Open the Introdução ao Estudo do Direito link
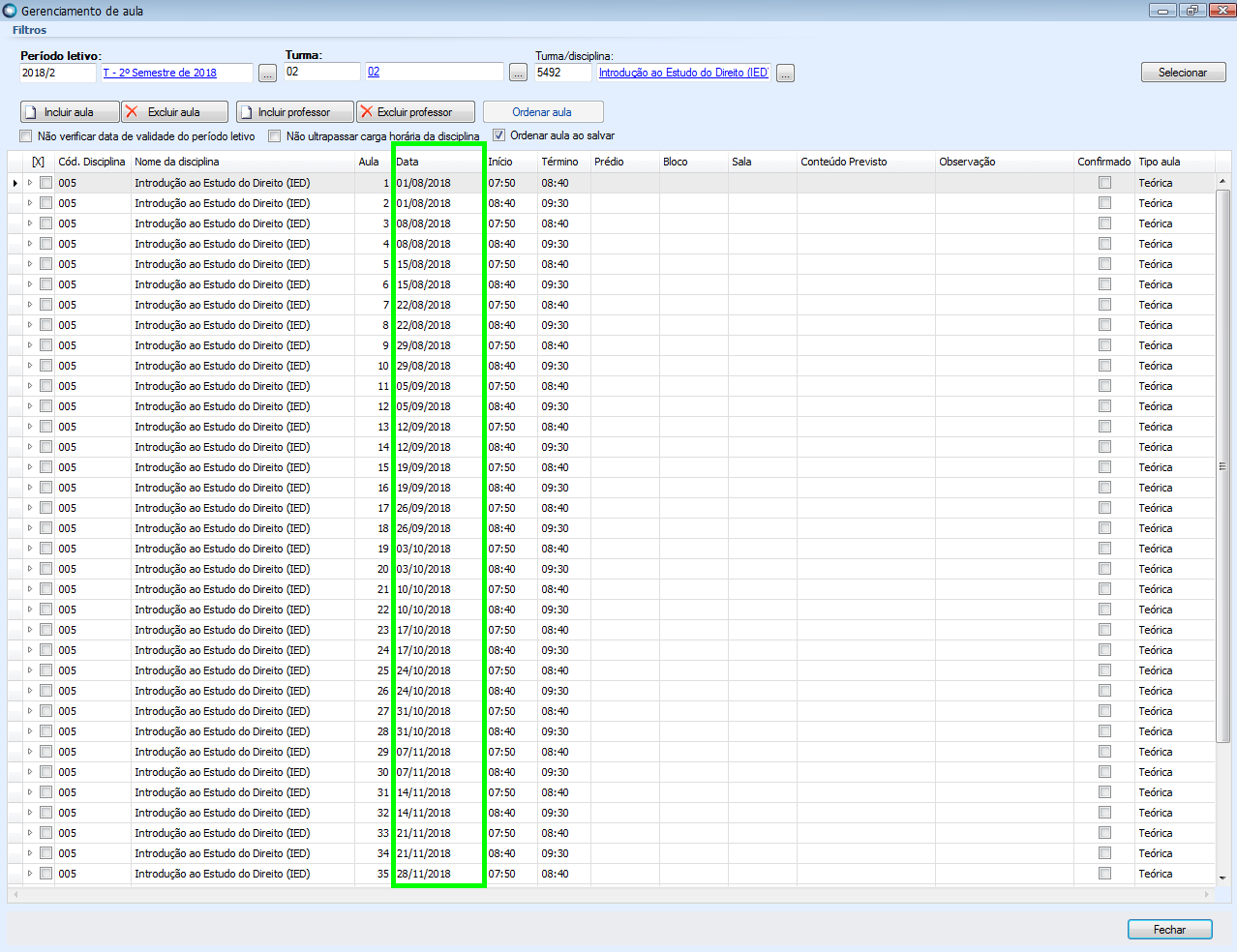The width and height of the screenshot is (1237, 952). point(683,73)
